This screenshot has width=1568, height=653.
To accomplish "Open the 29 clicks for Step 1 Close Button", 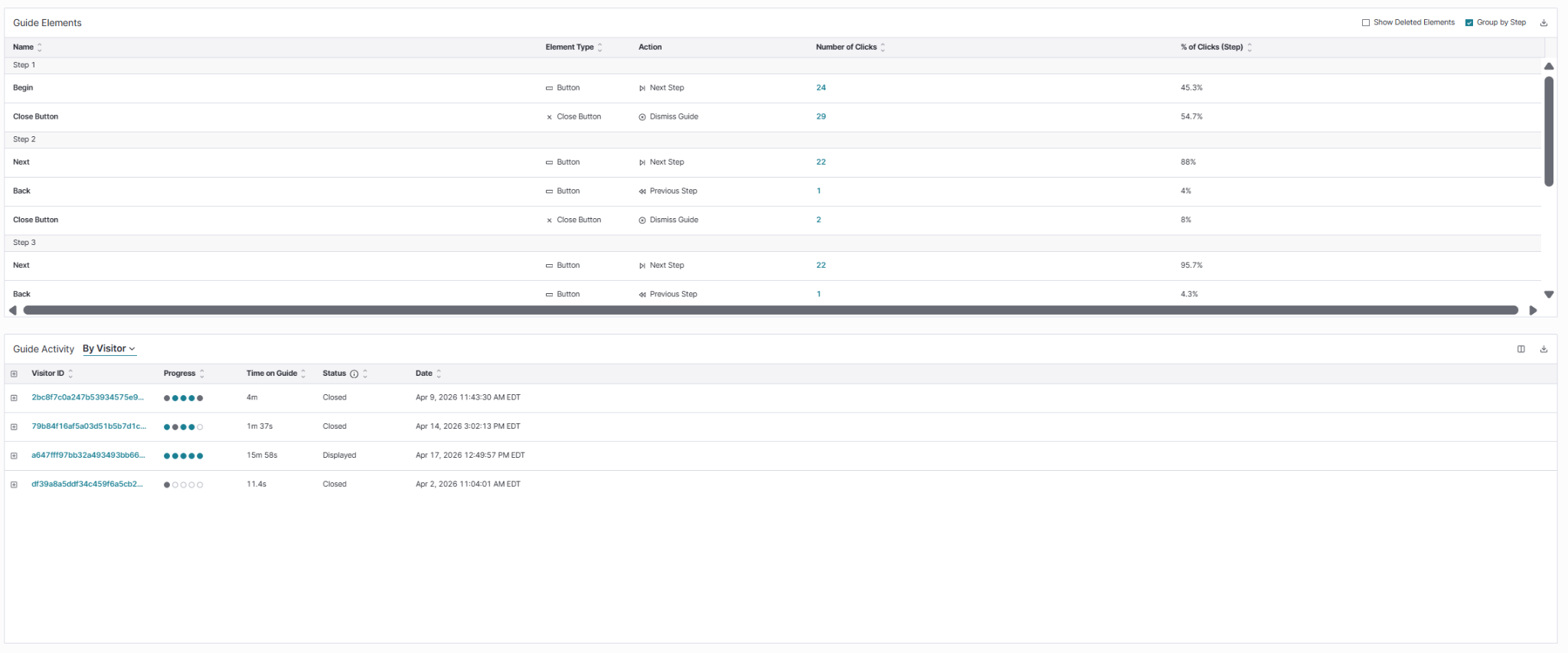I will [821, 116].
